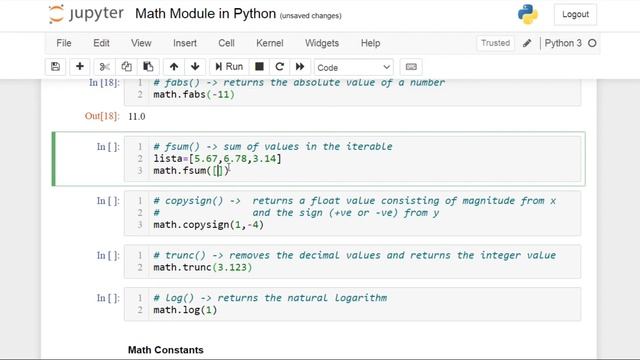This screenshot has width=640, height=360.
Task: Click the copysign() comment first line
Action: point(354,201)
